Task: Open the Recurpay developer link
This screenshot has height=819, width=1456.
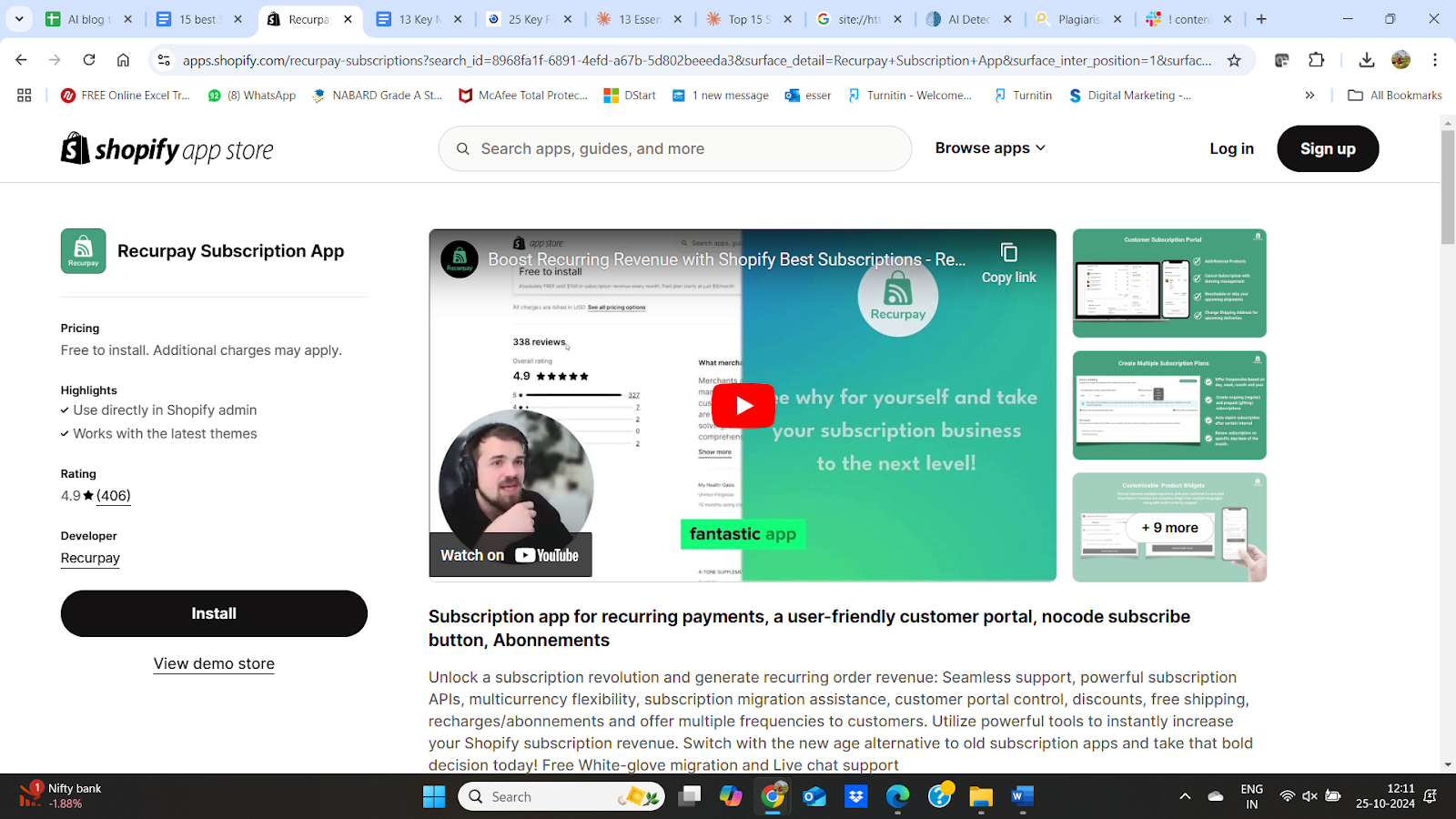Action: [90, 558]
